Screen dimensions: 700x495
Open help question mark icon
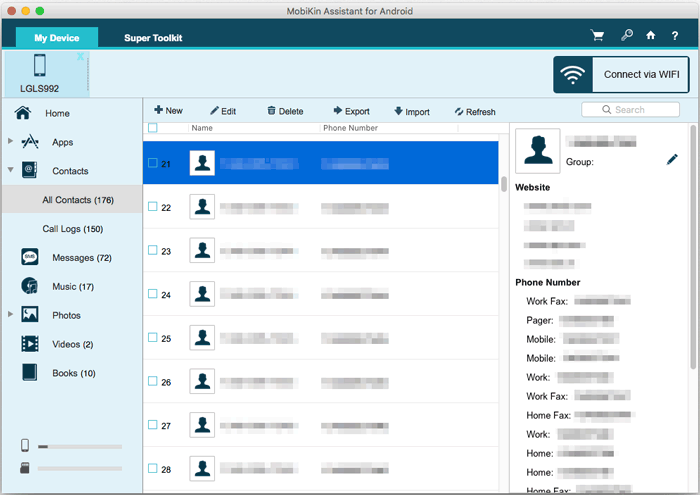[x=675, y=36]
